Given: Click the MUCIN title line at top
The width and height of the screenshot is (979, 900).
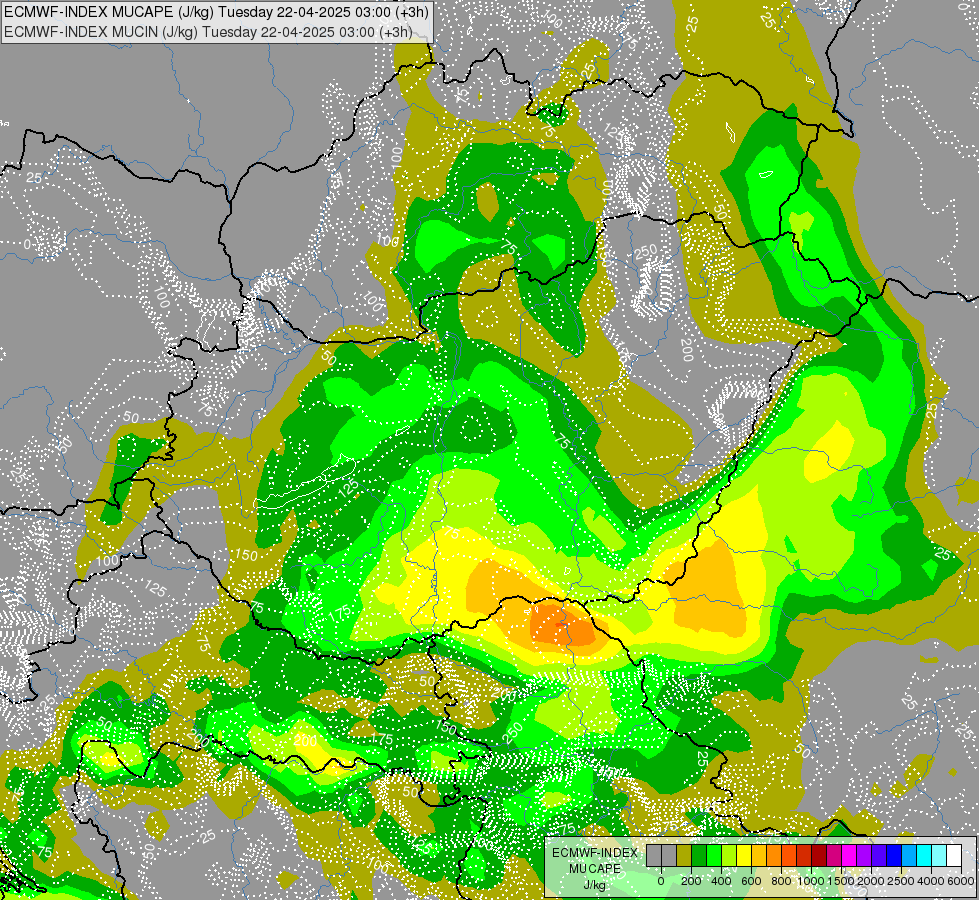Looking at the screenshot, I should 208,32.
